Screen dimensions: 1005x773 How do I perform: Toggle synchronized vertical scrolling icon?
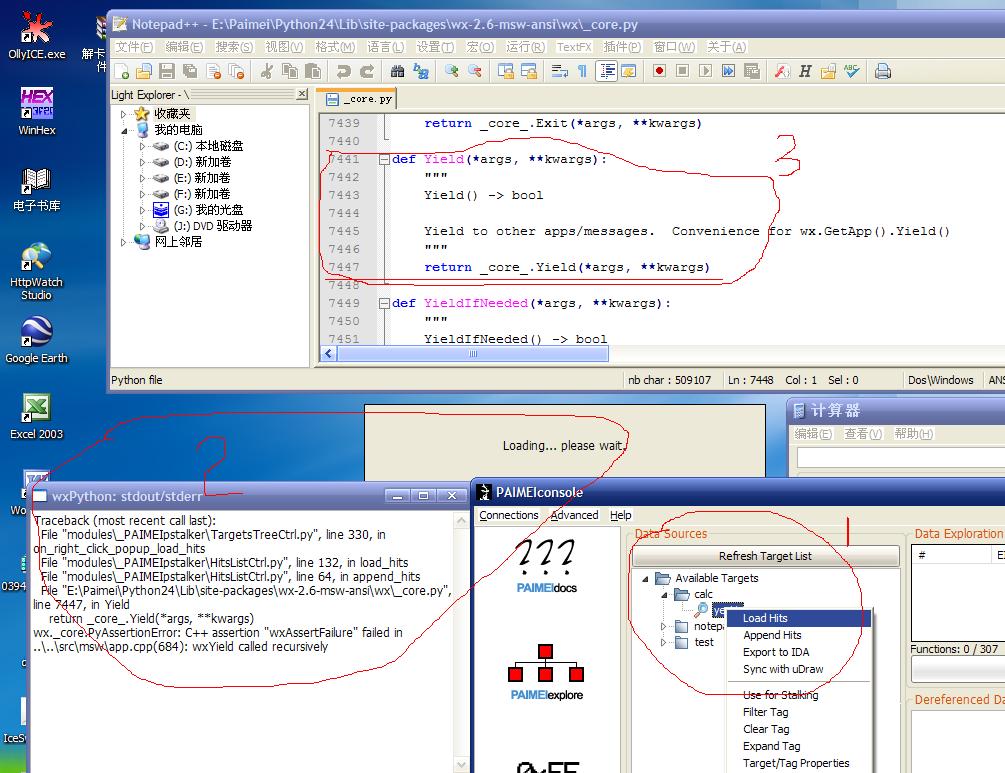[x=505, y=71]
